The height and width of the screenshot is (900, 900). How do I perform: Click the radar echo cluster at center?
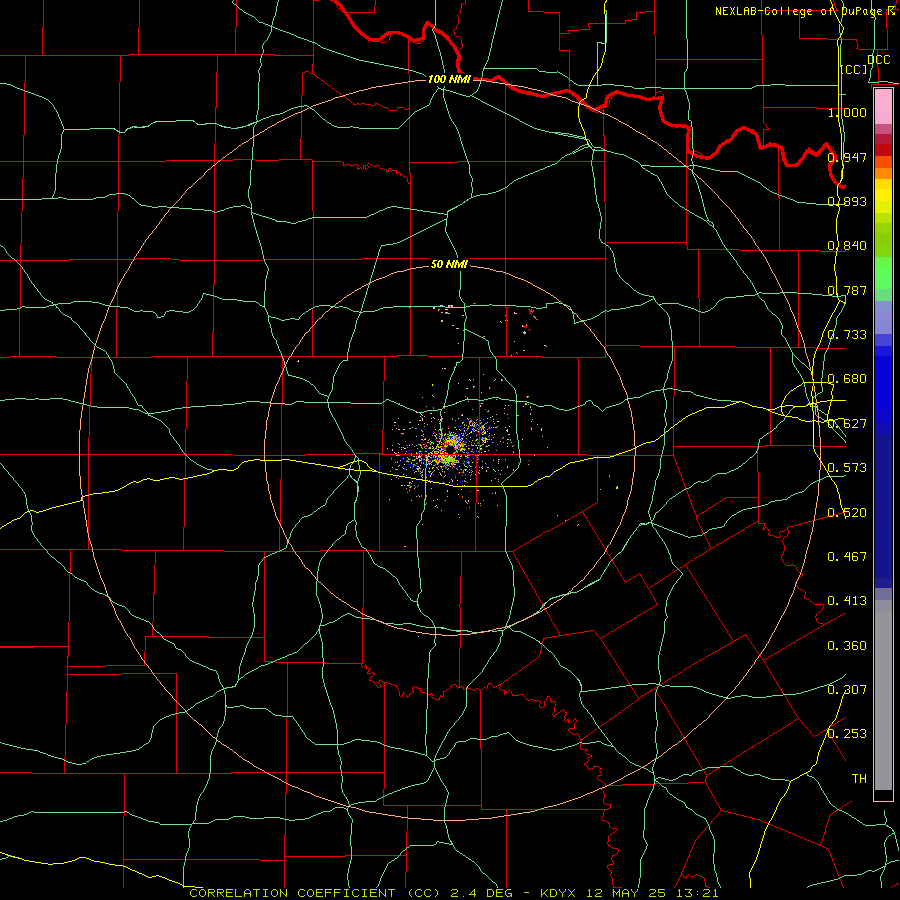(x=449, y=449)
